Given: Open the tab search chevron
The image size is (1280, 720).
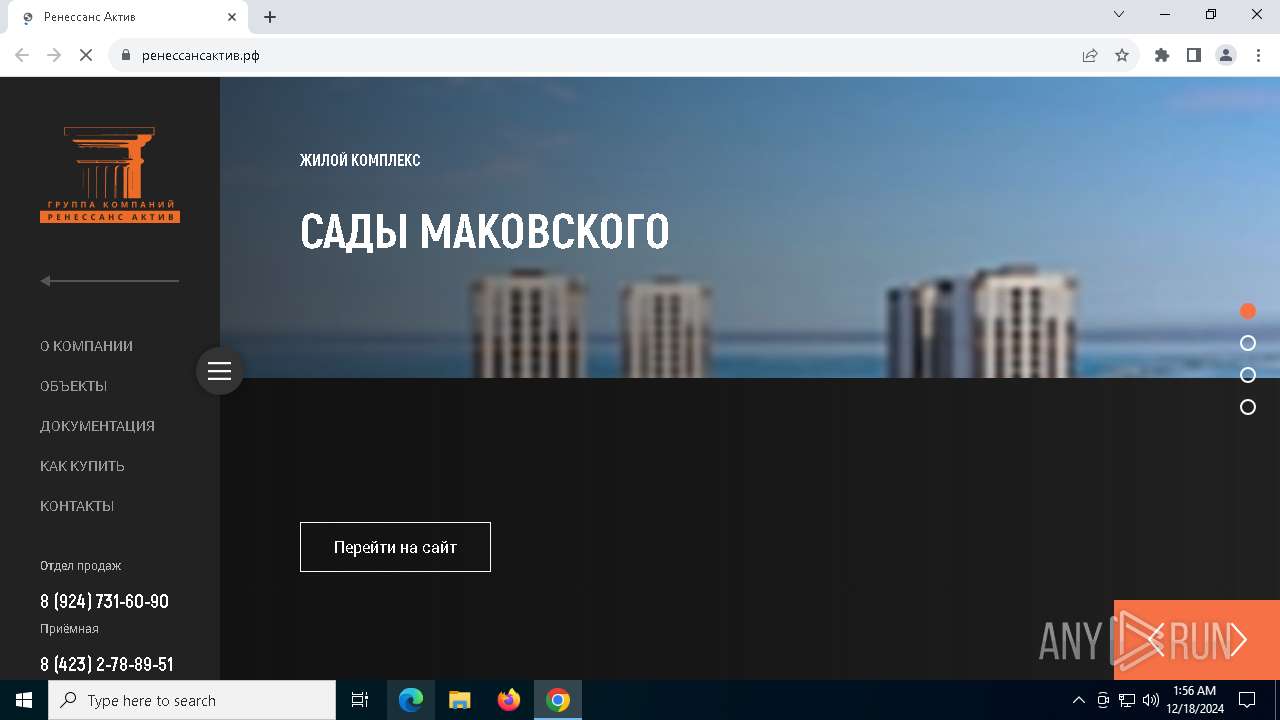Looking at the screenshot, I should coord(1119,14).
